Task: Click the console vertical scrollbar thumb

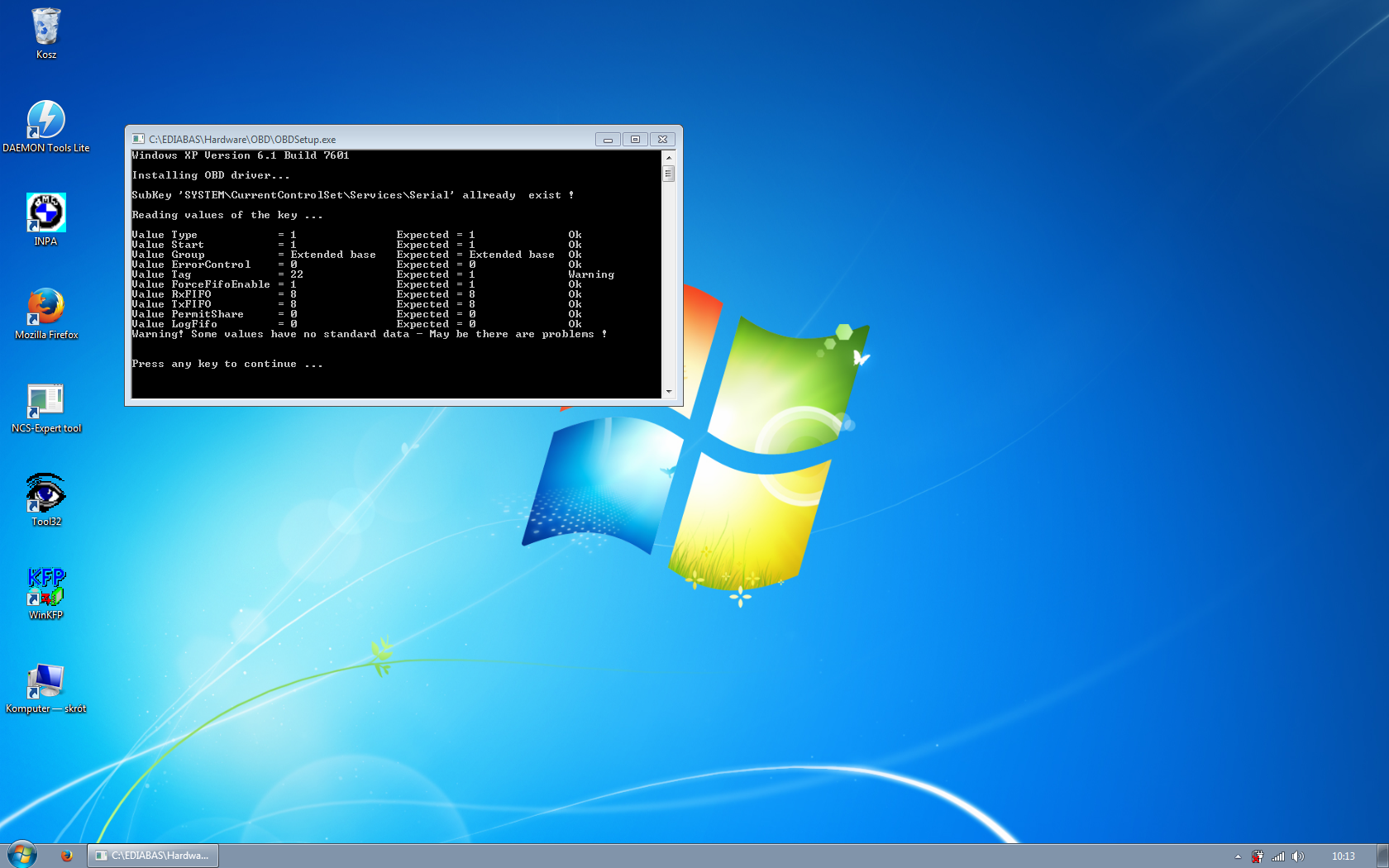Action: (x=669, y=174)
